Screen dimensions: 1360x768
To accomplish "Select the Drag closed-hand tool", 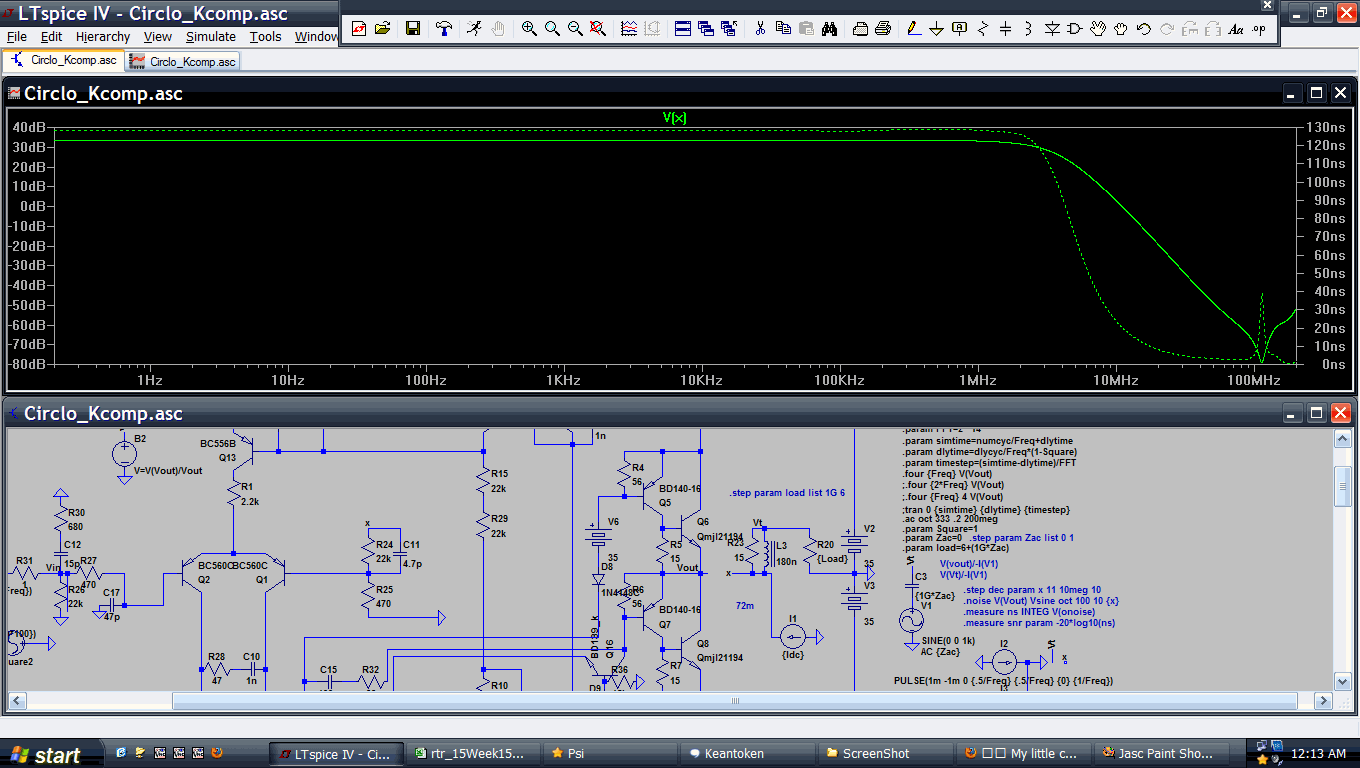I will click(1121, 29).
